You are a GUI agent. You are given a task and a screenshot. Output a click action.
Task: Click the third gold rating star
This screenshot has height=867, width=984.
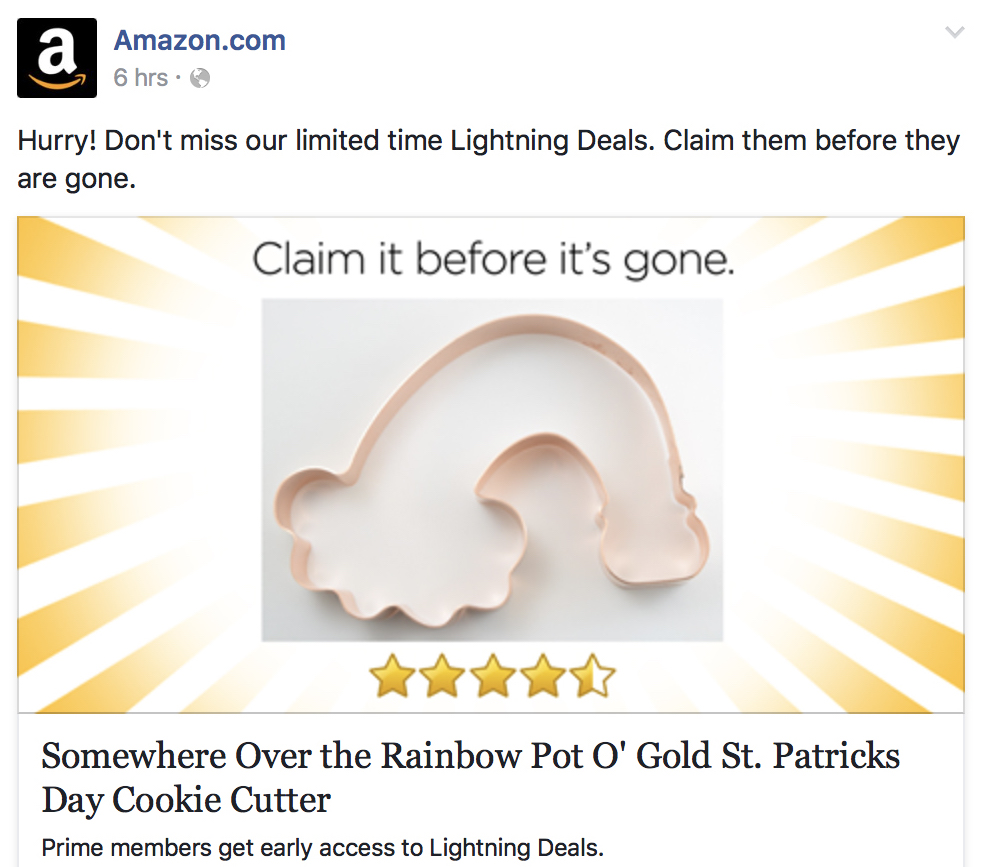(492, 676)
